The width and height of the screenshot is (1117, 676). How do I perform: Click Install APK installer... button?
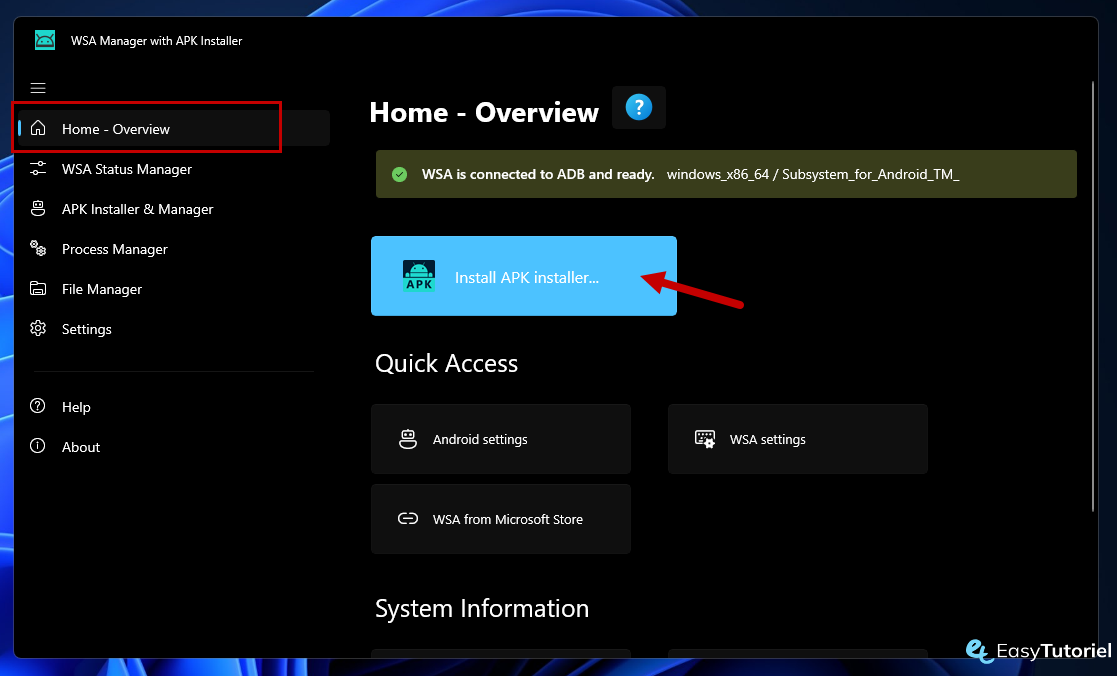(x=524, y=276)
